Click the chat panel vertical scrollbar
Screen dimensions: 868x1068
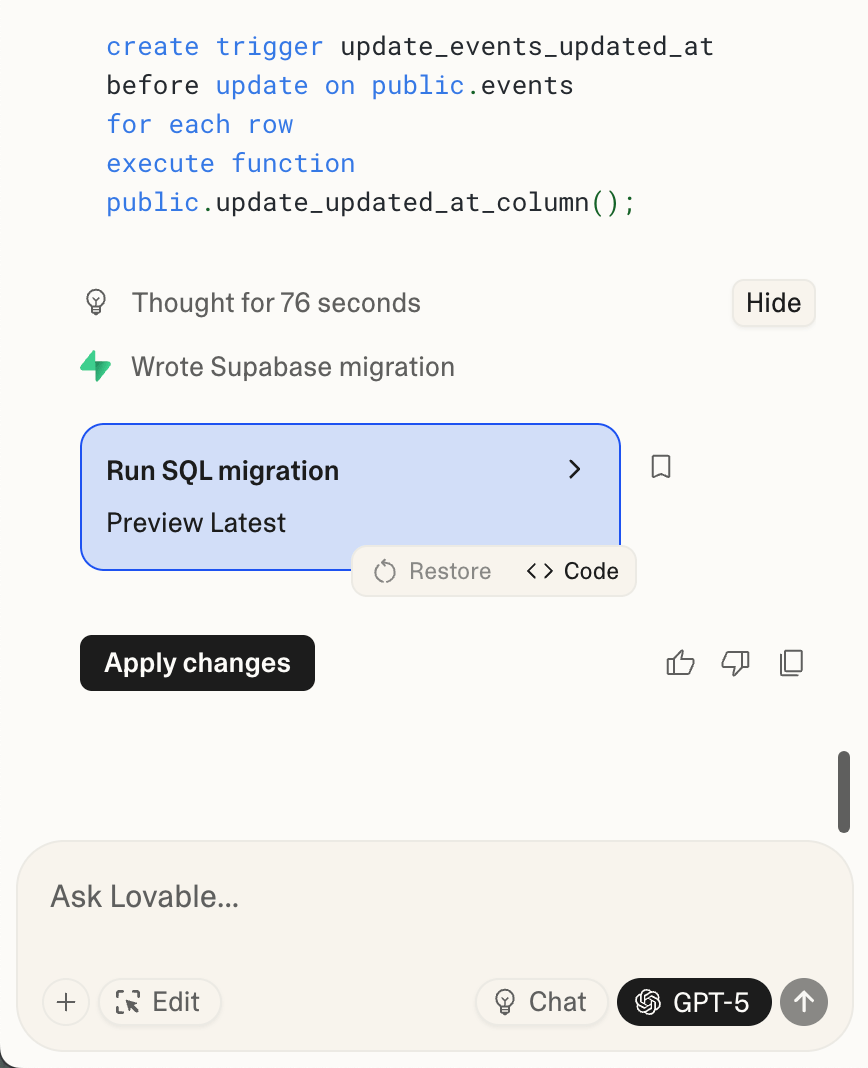coord(843,791)
